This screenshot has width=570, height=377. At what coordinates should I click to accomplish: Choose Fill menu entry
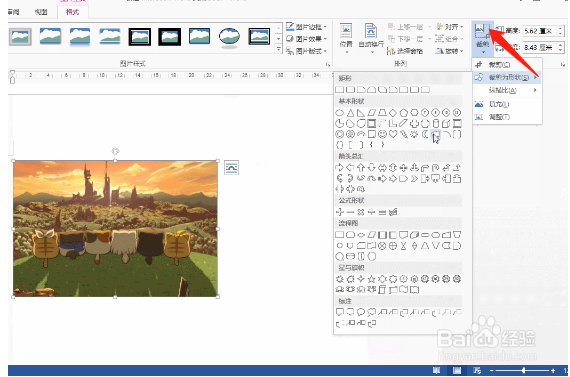click(x=507, y=104)
